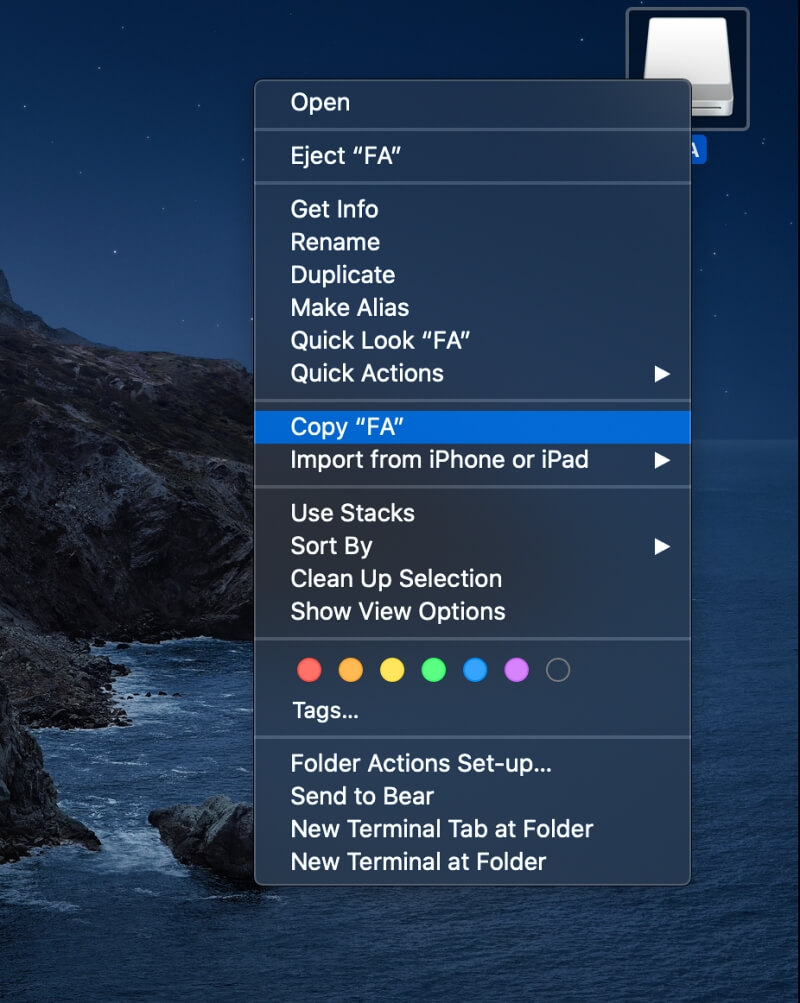
Task: Expand the Quick Actions submenu
Action: click(473, 374)
